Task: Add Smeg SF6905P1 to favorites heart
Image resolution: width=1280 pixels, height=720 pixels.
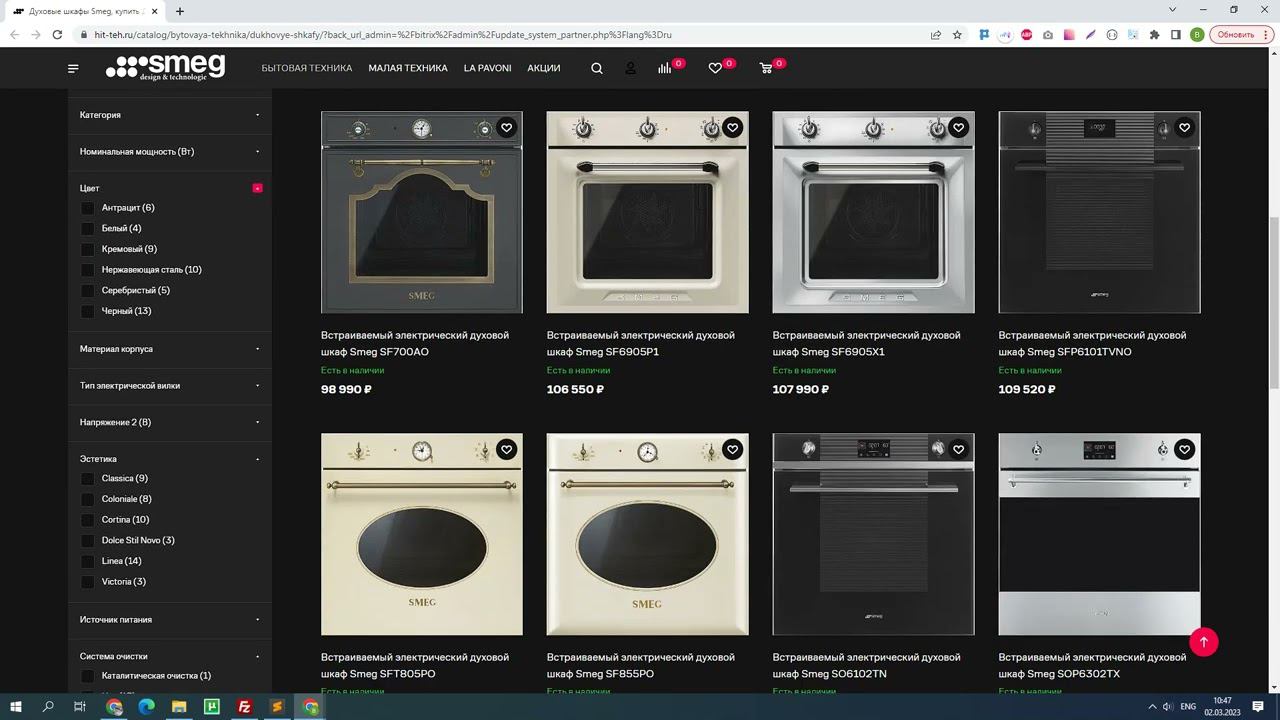Action: (733, 128)
